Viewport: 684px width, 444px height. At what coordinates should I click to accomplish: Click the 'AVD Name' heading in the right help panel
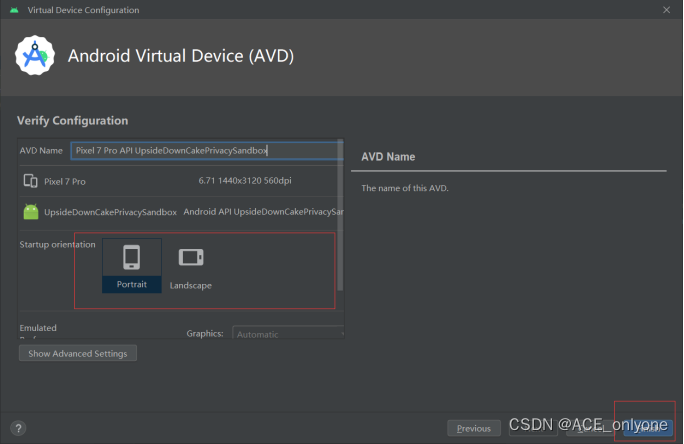tap(388, 157)
